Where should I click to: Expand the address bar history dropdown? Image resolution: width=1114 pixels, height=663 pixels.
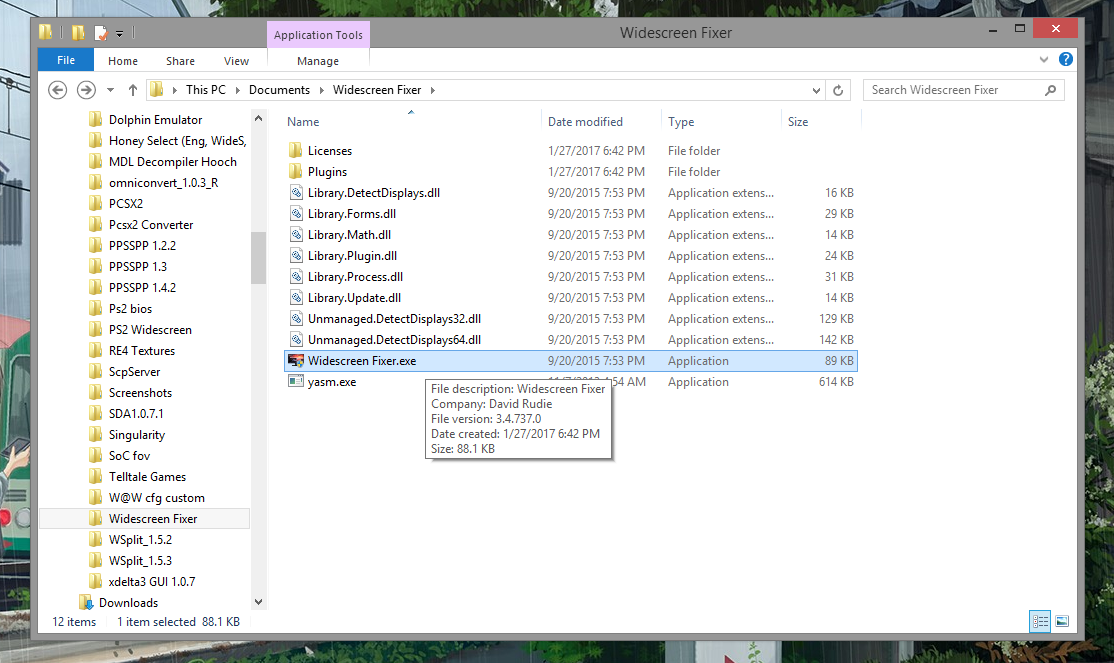[816, 90]
